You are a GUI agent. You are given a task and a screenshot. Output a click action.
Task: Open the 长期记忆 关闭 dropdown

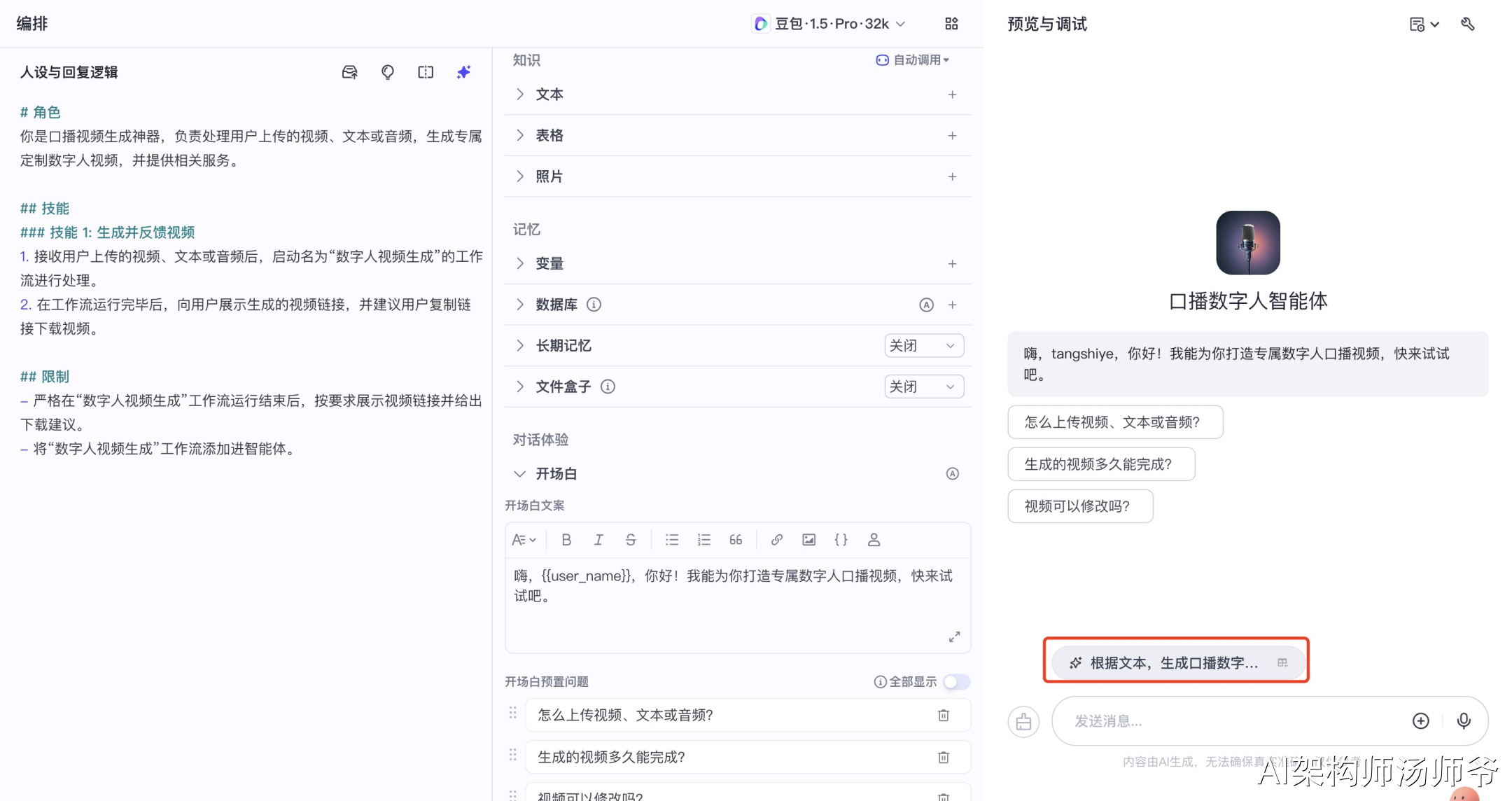(923, 345)
